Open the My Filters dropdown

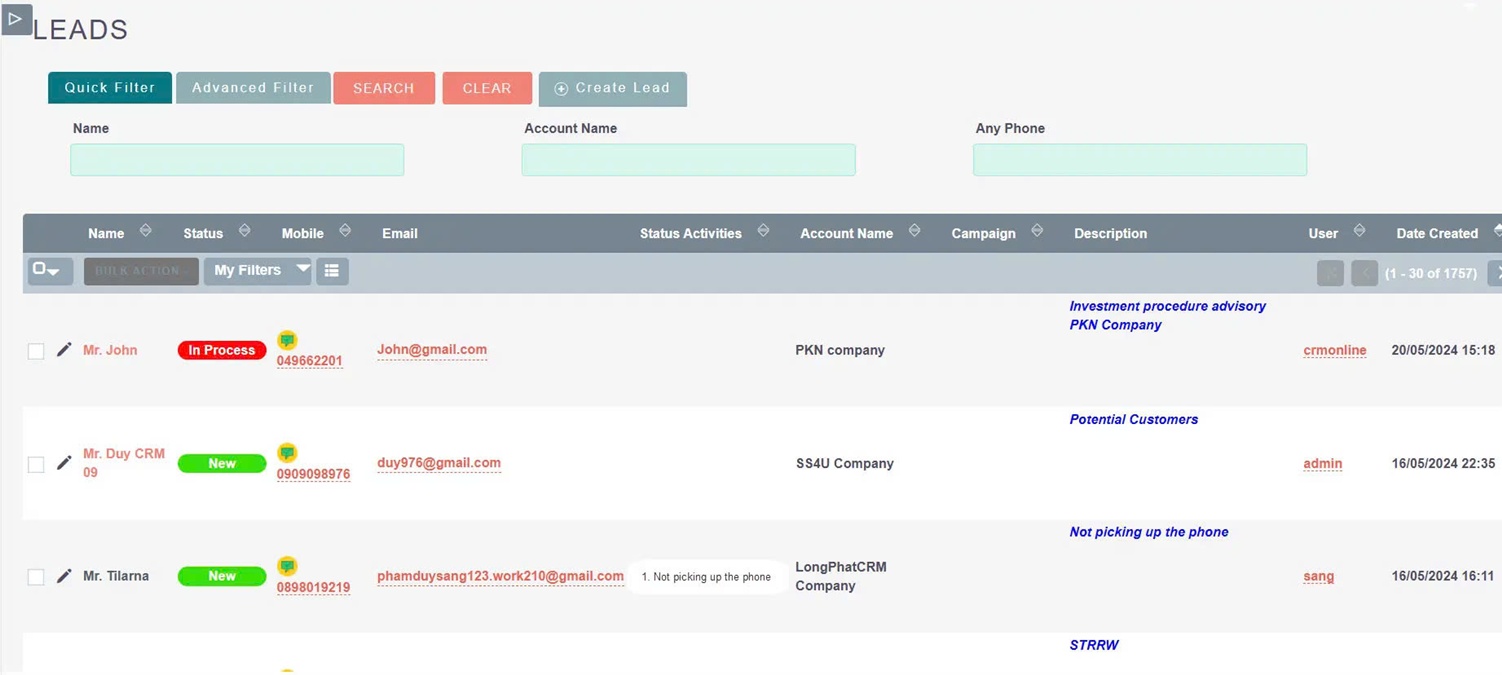coord(257,270)
